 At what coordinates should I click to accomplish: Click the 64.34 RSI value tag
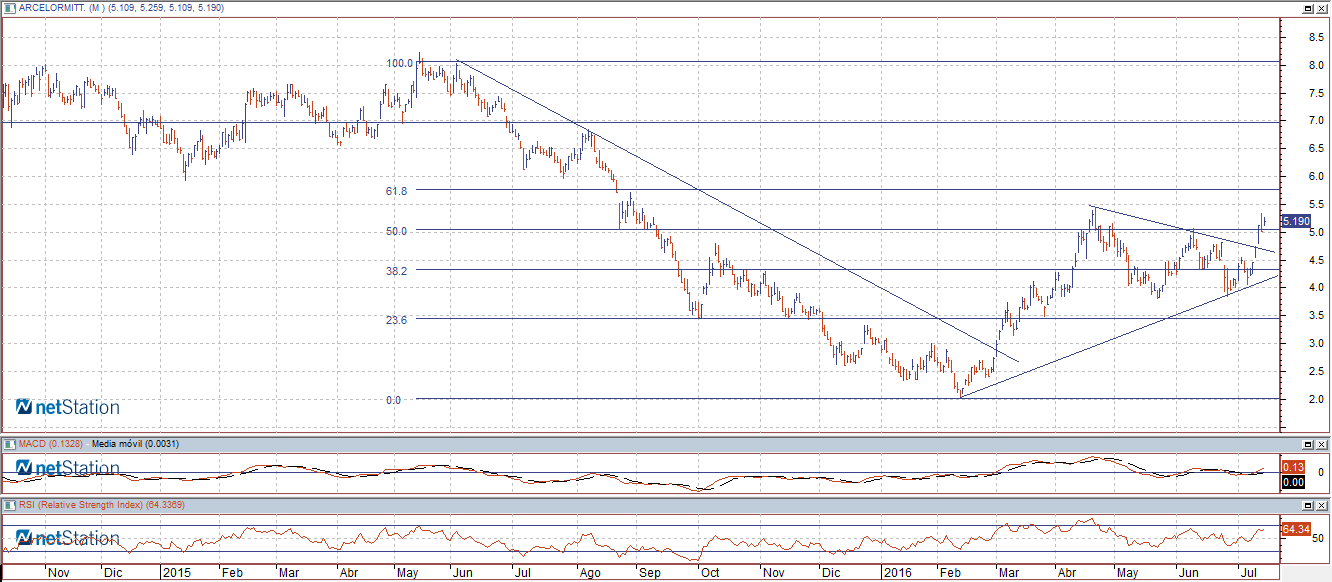[1295, 529]
